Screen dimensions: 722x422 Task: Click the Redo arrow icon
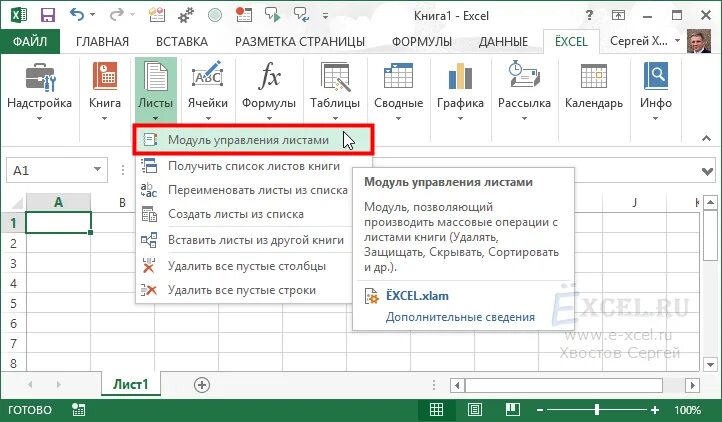[117, 15]
